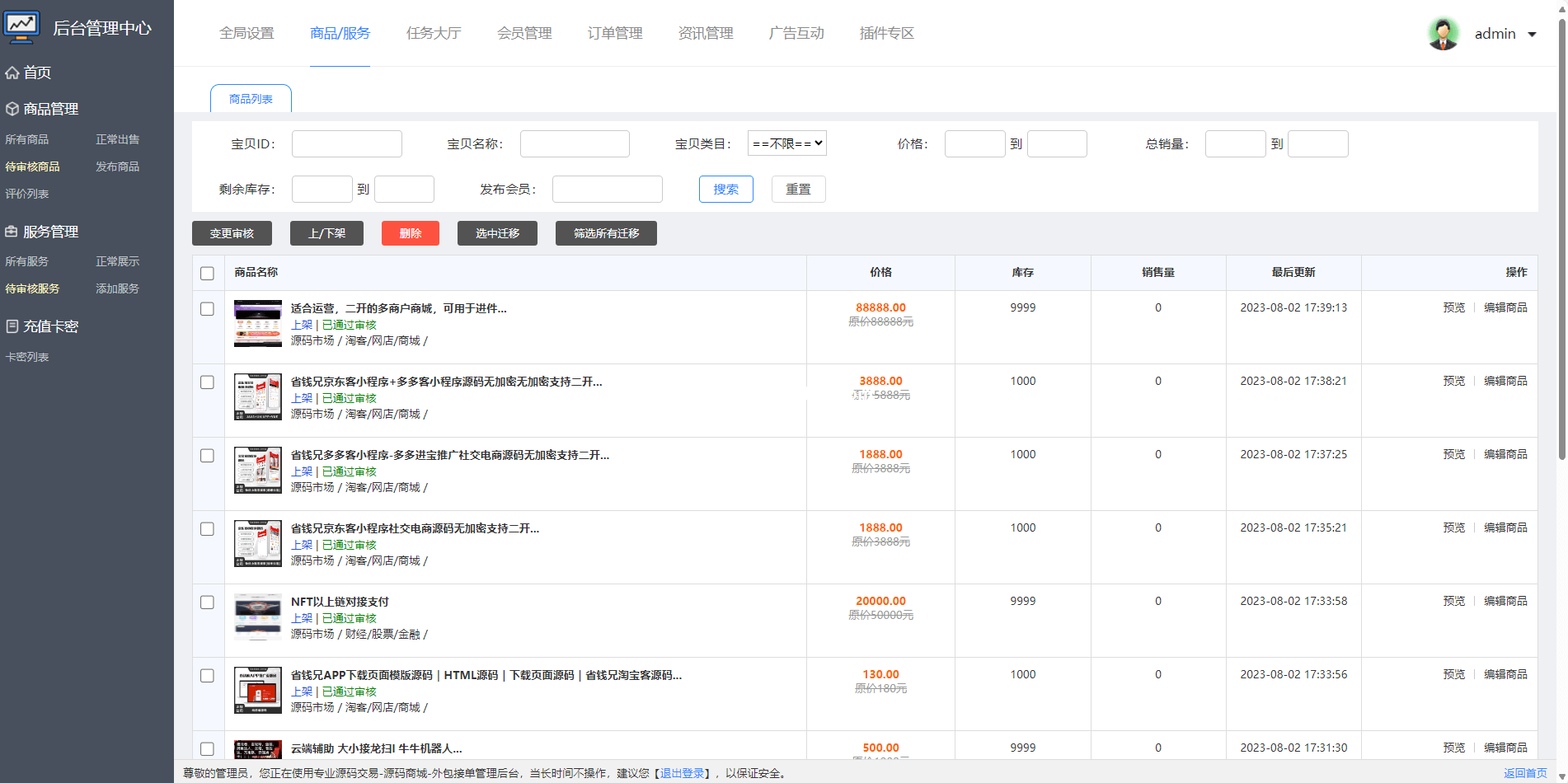Click the home icon beside 首页
This screenshot has height=783, width=1568.
coord(12,73)
